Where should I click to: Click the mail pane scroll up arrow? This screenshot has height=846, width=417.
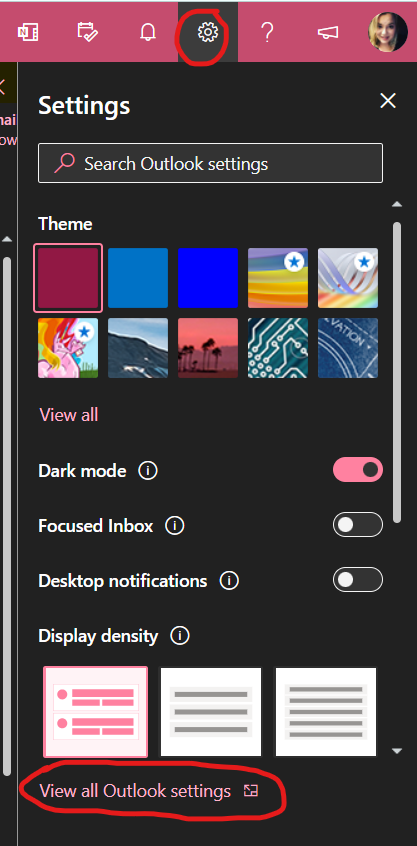point(7,238)
